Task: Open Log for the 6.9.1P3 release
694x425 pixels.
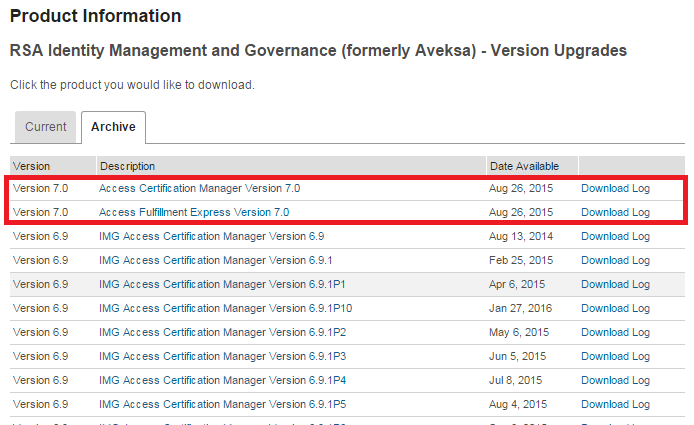Action: (x=641, y=356)
